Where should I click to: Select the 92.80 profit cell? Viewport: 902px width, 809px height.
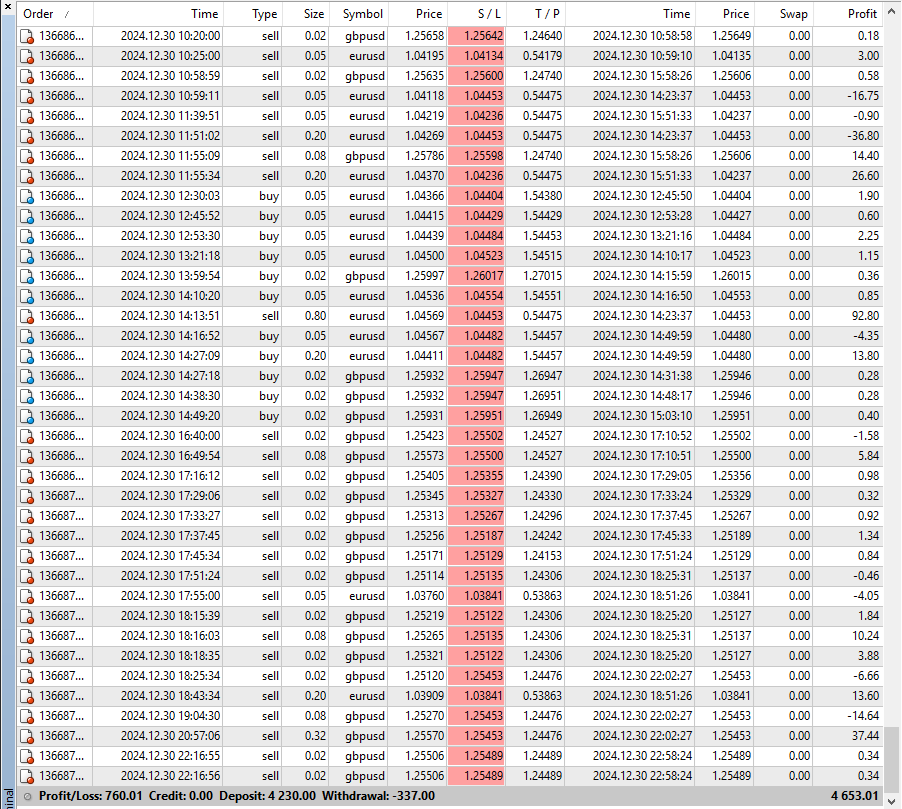coord(860,316)
